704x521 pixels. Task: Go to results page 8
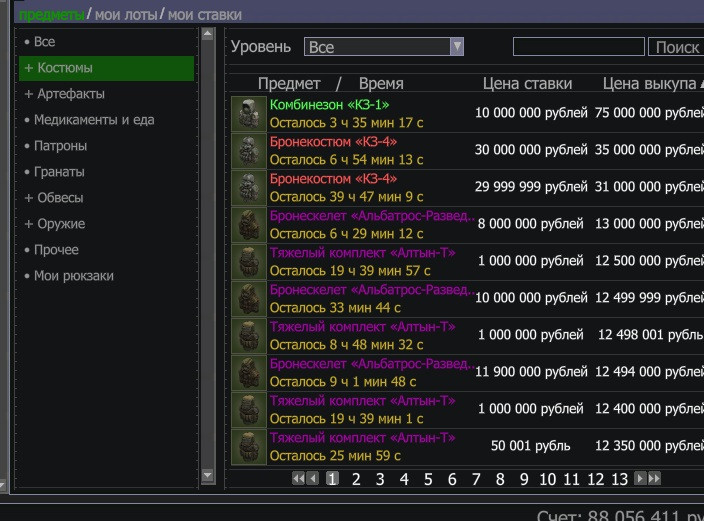500,479
